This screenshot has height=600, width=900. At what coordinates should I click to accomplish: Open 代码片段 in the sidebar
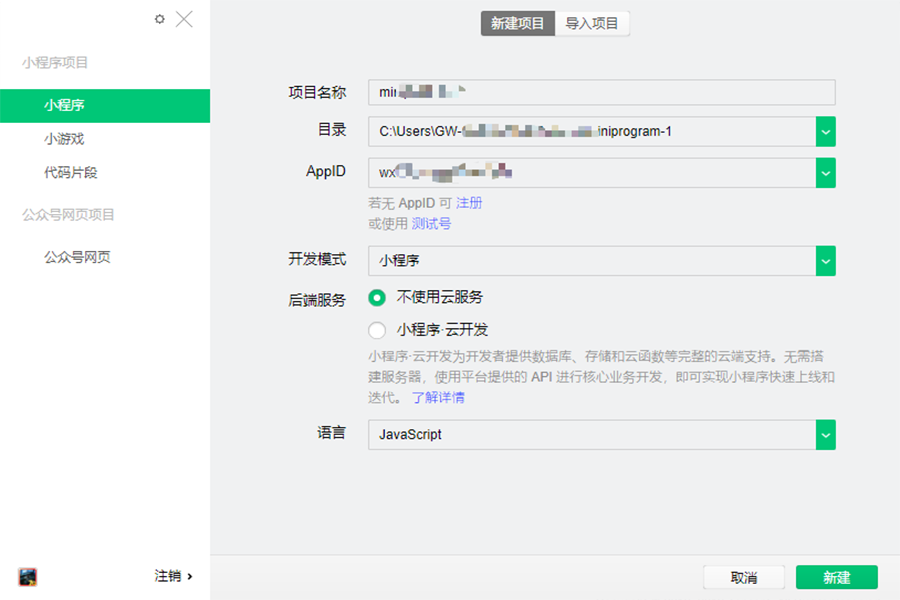pyautogui.click(x=70, y=173)
